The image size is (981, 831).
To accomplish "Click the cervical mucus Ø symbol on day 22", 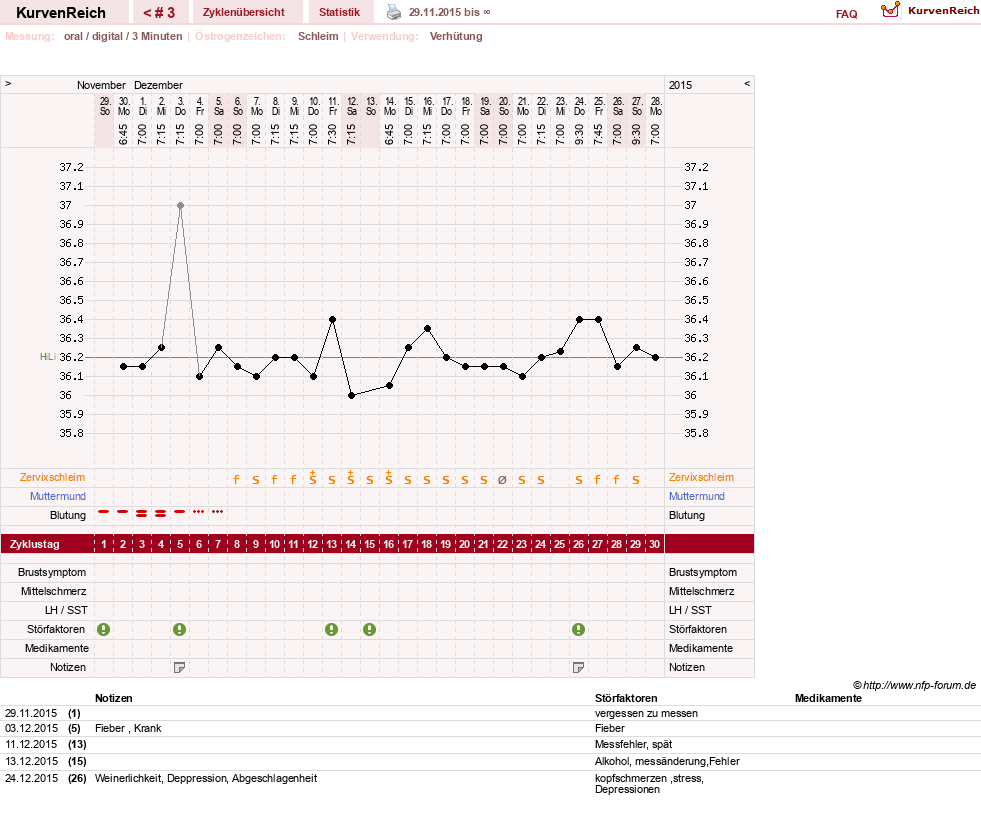I will click(x=502, y=480).
